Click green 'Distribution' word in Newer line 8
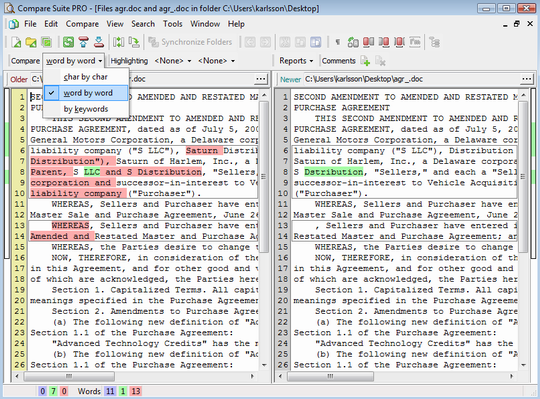Image resolution: width=540 pixels, height=399 pixels. click(x=333, y=172)
